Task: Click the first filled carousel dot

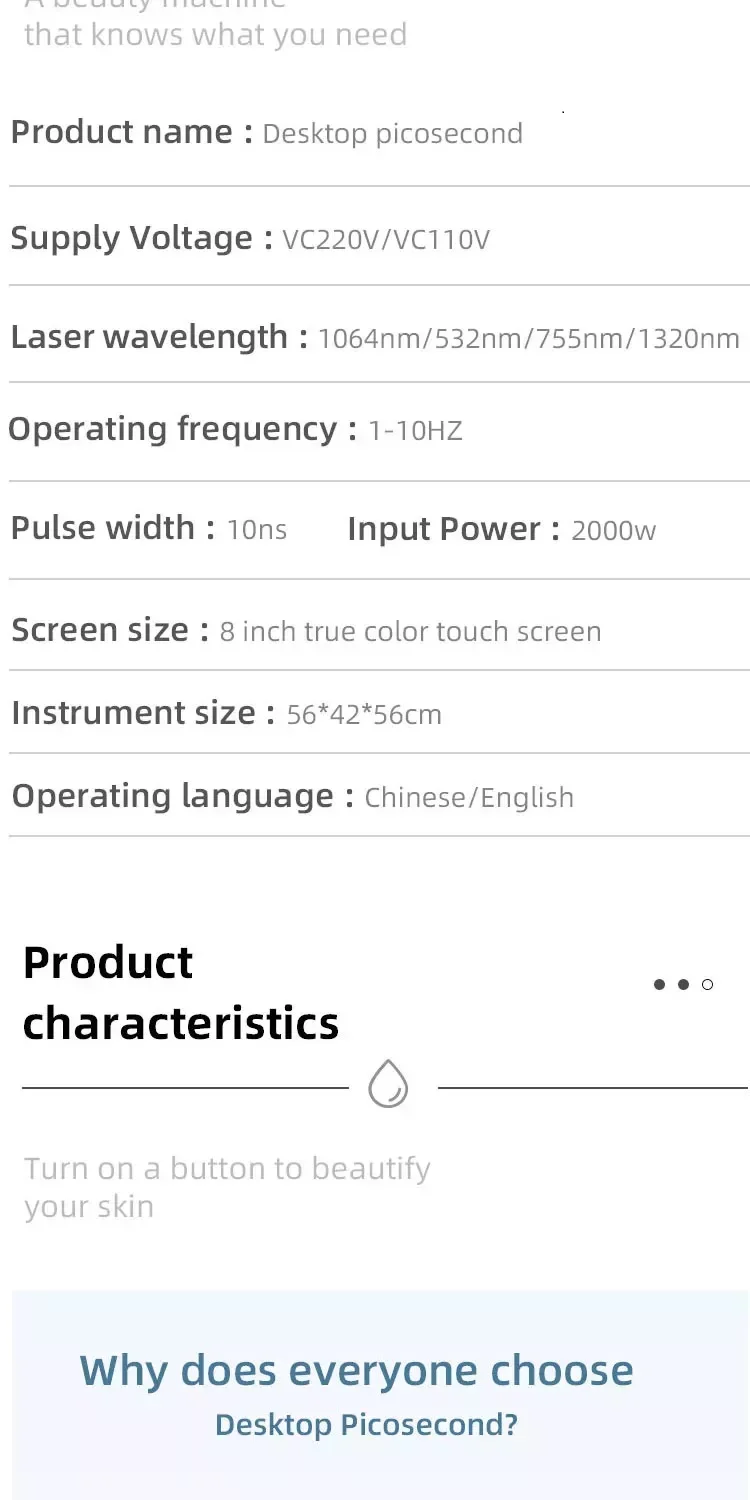Action: (659, 985)
